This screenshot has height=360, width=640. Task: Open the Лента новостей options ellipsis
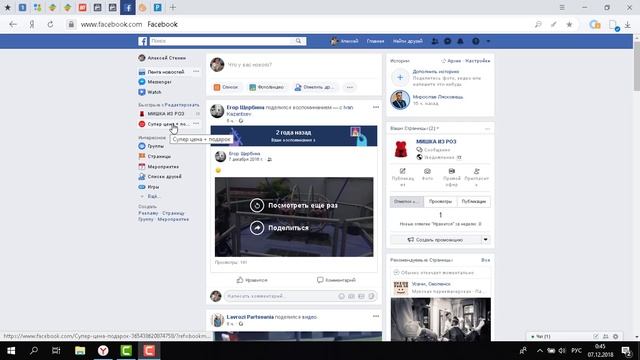196,71
